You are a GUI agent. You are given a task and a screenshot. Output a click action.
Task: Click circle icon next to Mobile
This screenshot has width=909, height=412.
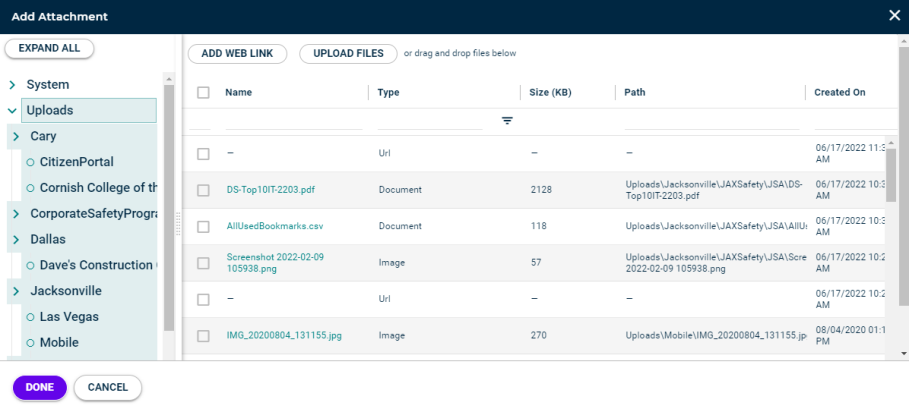tap(30, 342)
